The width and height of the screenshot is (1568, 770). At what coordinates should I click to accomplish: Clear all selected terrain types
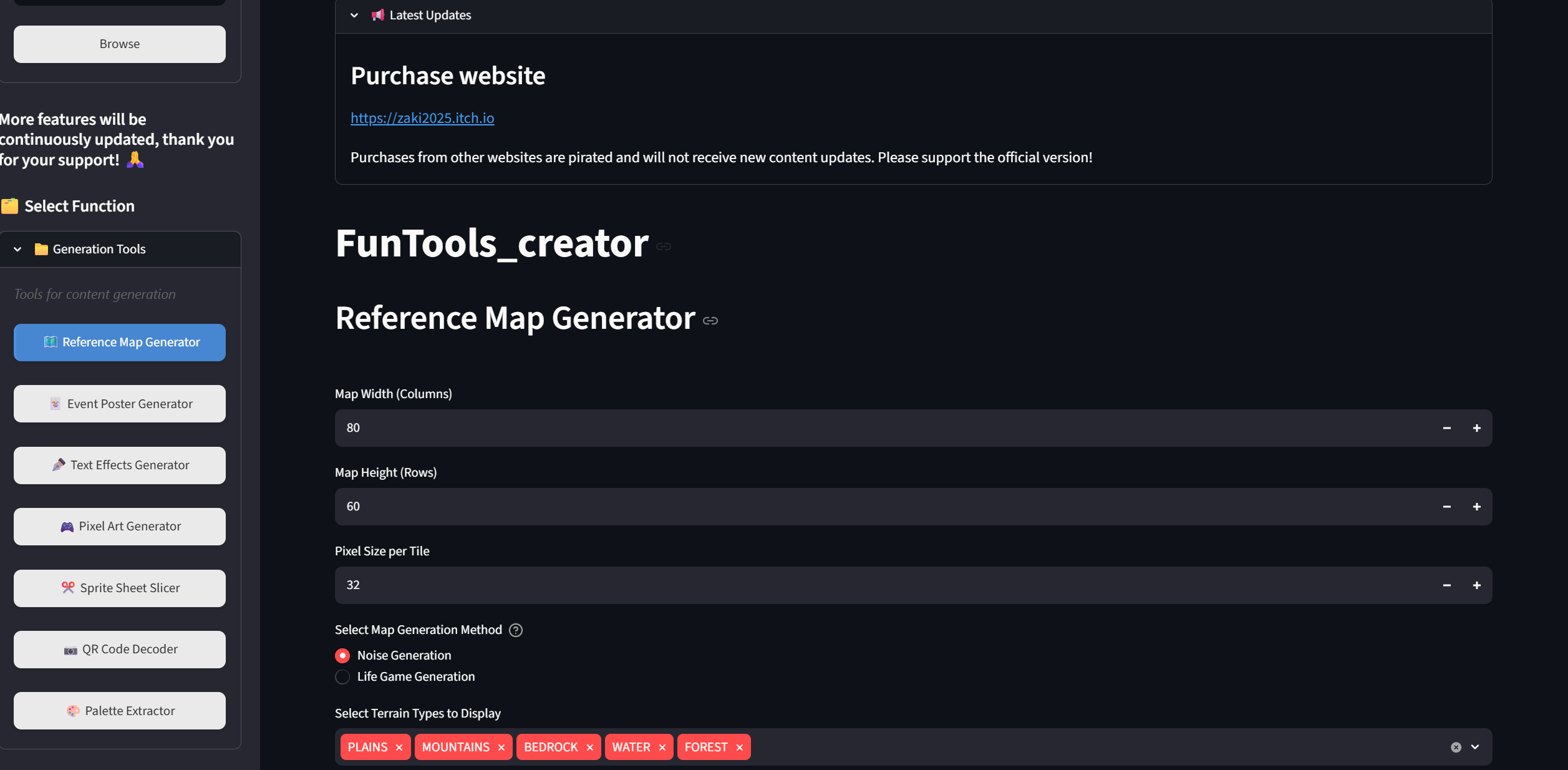click(1456, 748)
